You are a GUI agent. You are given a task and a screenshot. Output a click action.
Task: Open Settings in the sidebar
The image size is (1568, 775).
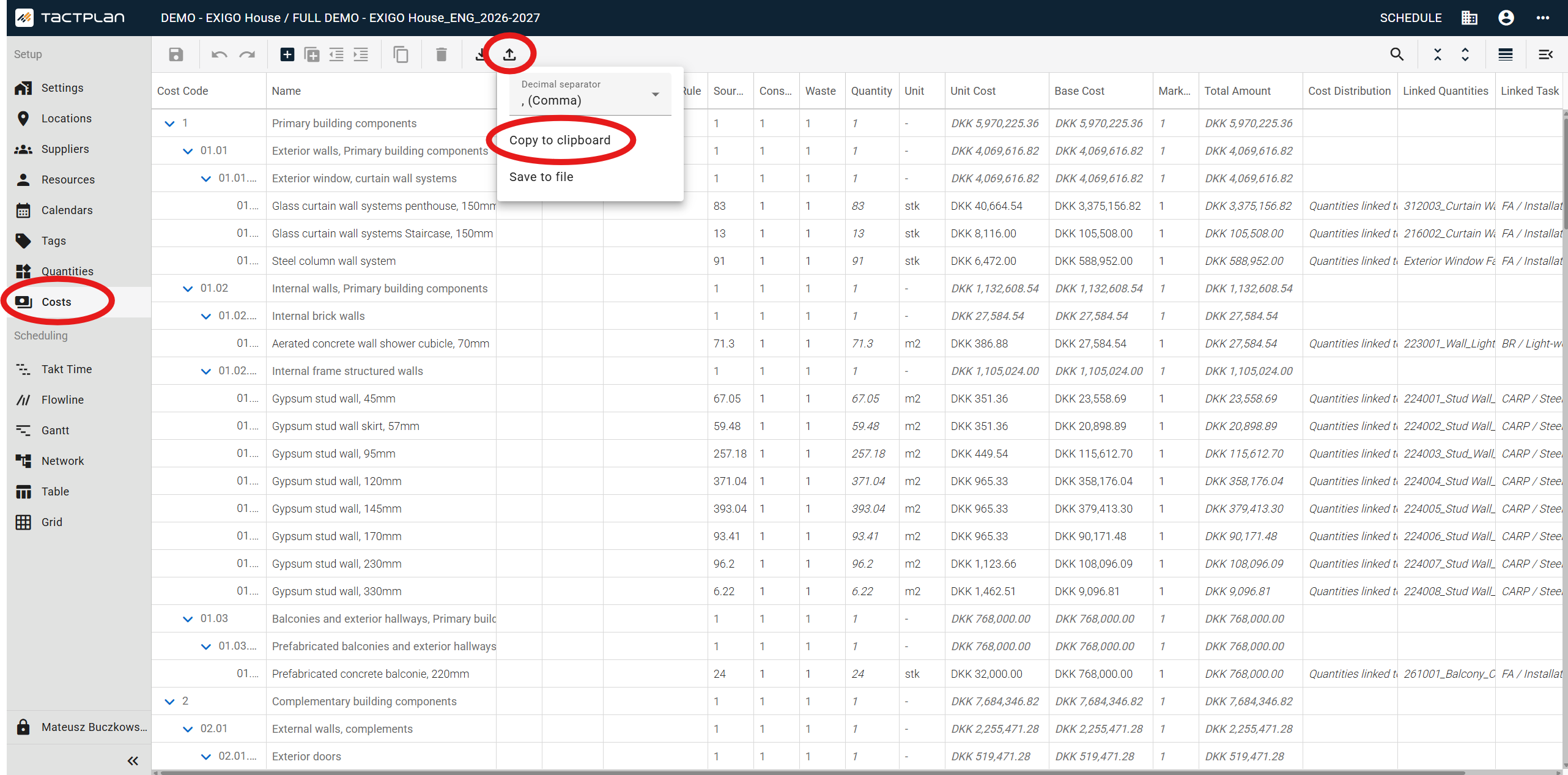[79, 88]
